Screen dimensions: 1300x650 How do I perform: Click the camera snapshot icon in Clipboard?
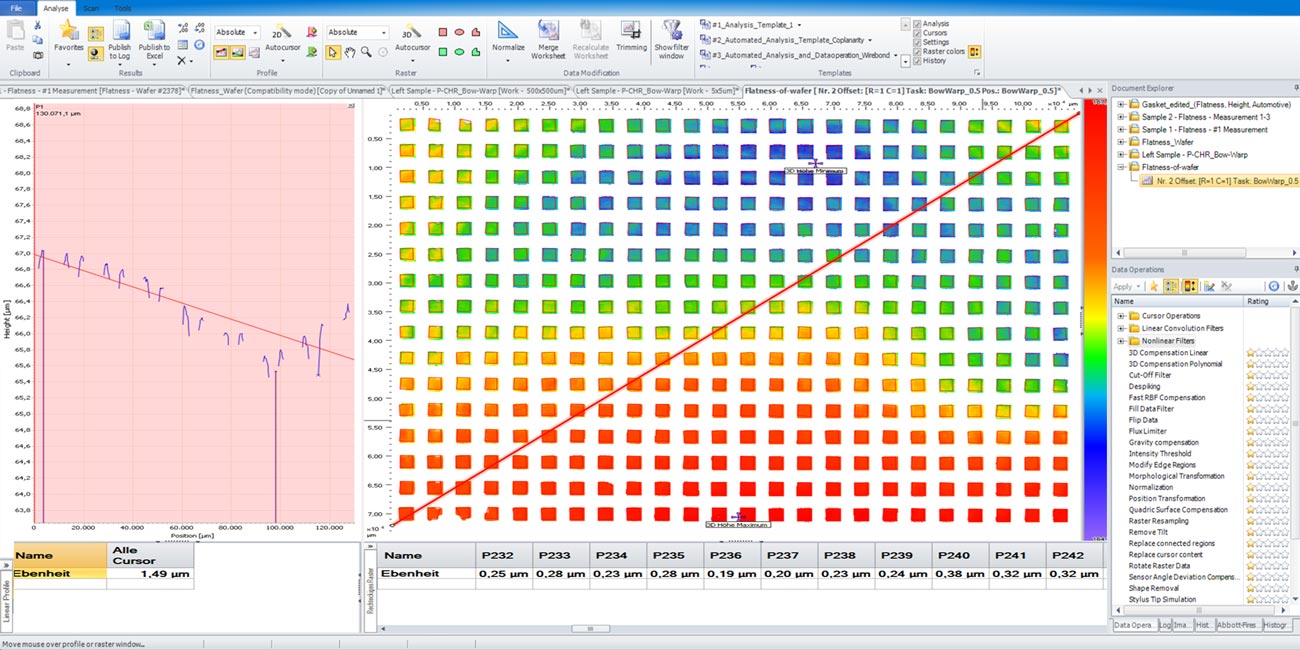(x=37, y=55)
